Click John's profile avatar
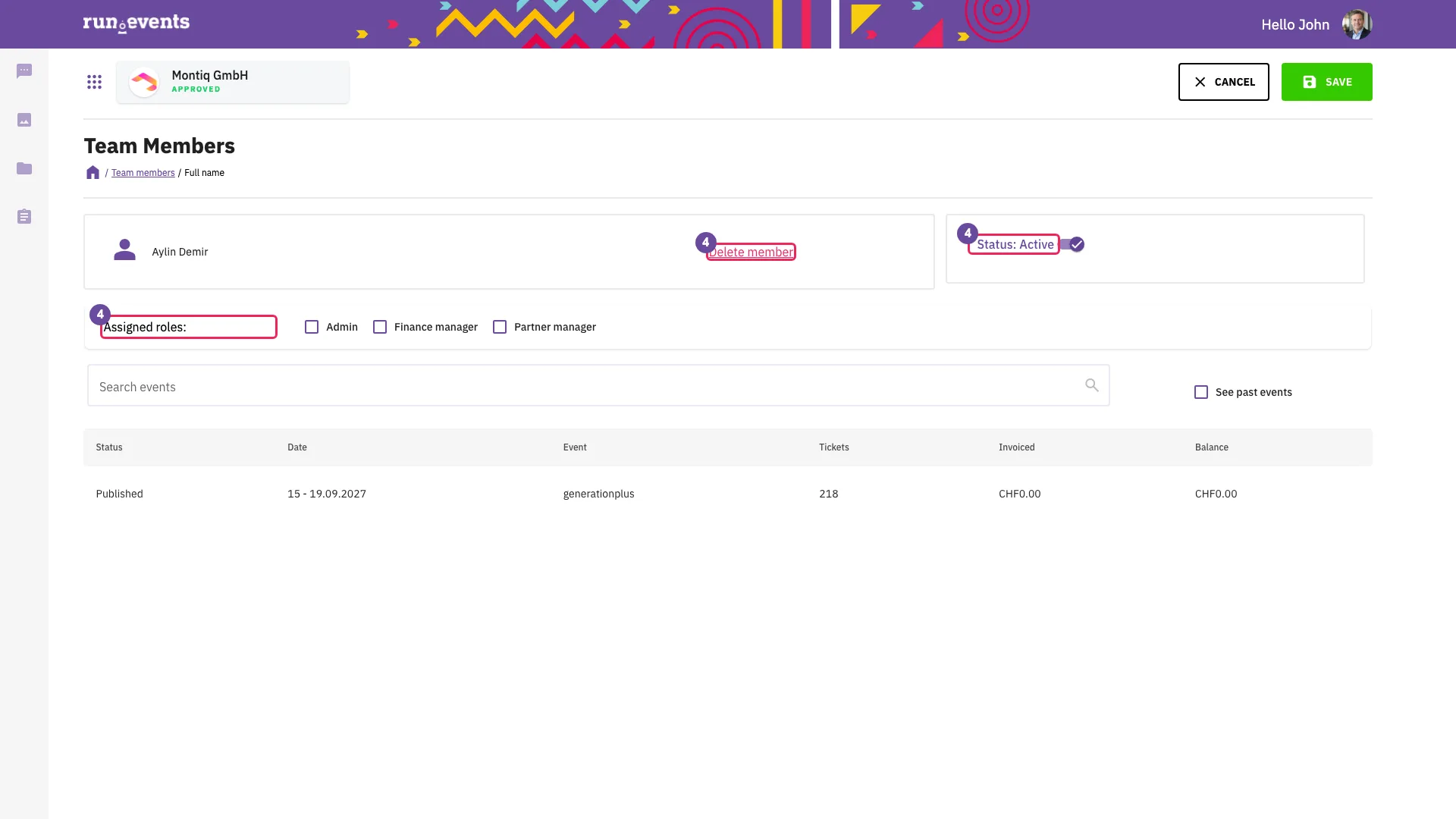 click(x=1357, y=24)
